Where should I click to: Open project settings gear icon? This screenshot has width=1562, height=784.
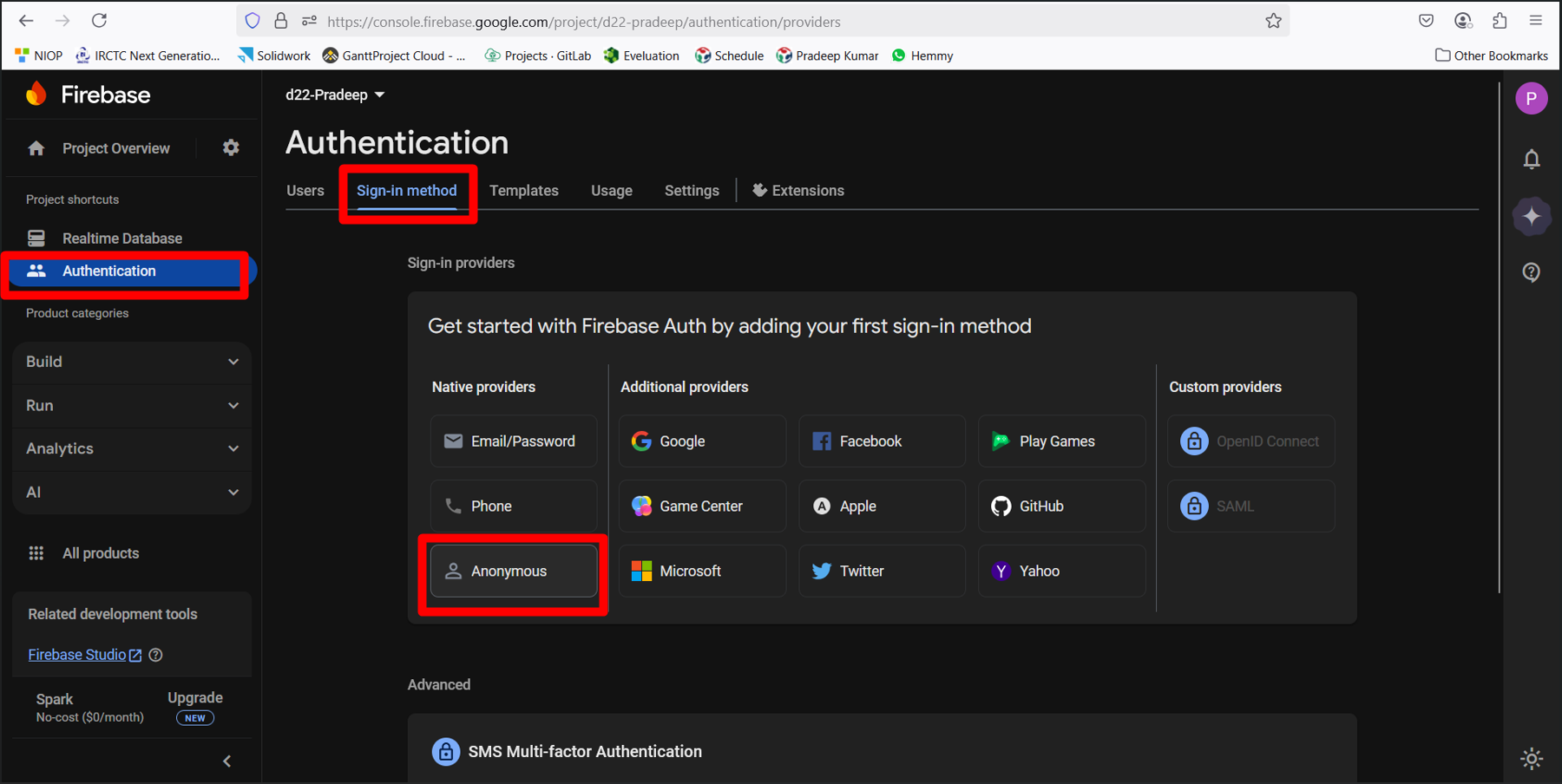(x=231, y=148)
